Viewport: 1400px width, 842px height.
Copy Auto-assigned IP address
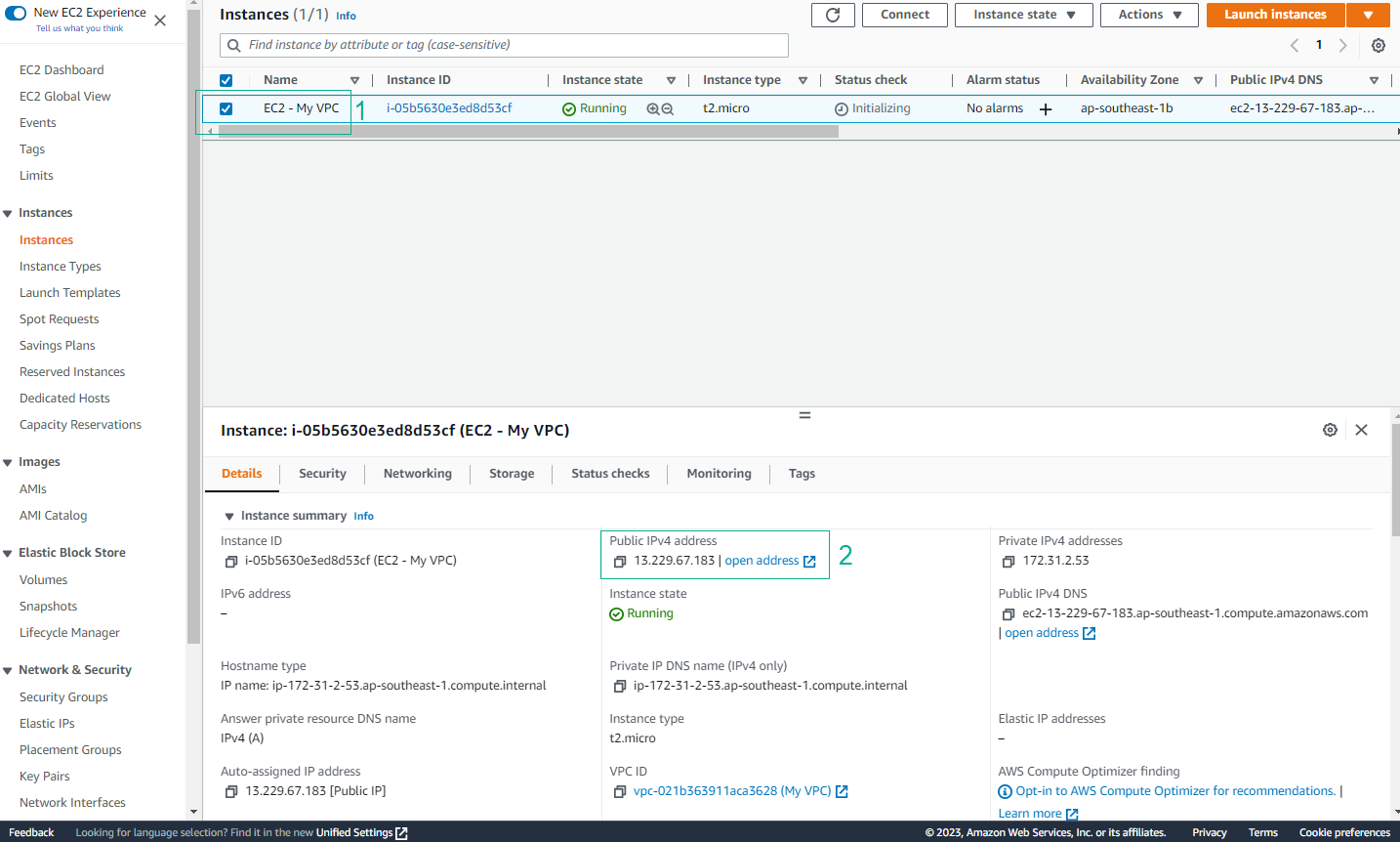(231, 792)
